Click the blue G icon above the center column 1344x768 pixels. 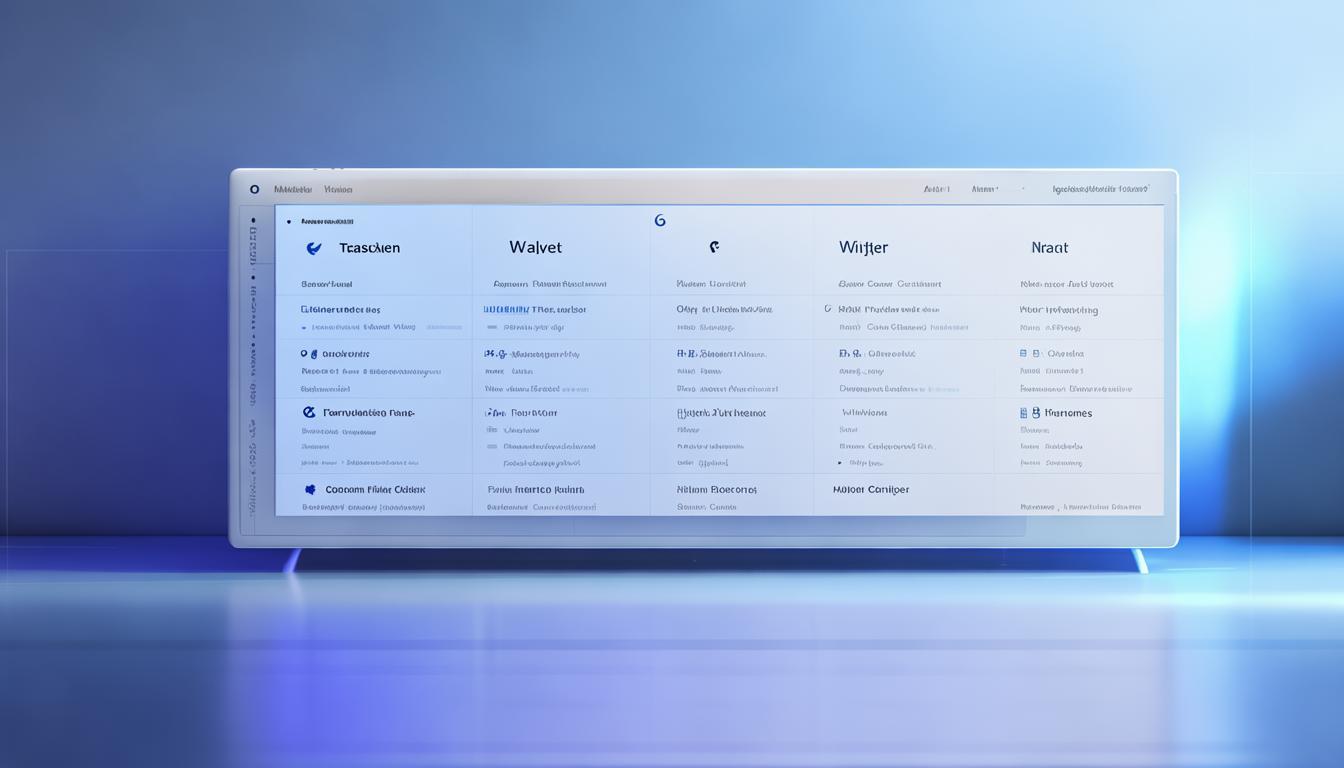click(660, 220)
